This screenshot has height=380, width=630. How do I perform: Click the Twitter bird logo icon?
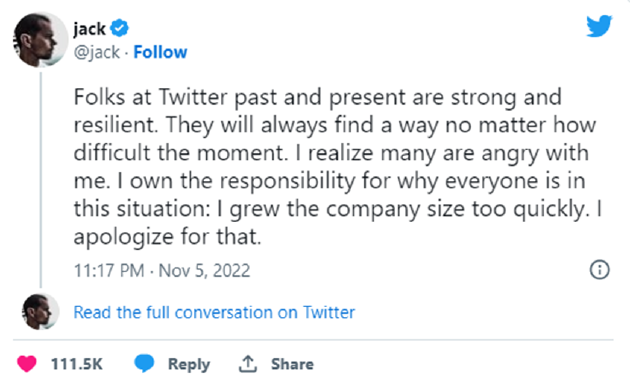(x=599, y=26)
